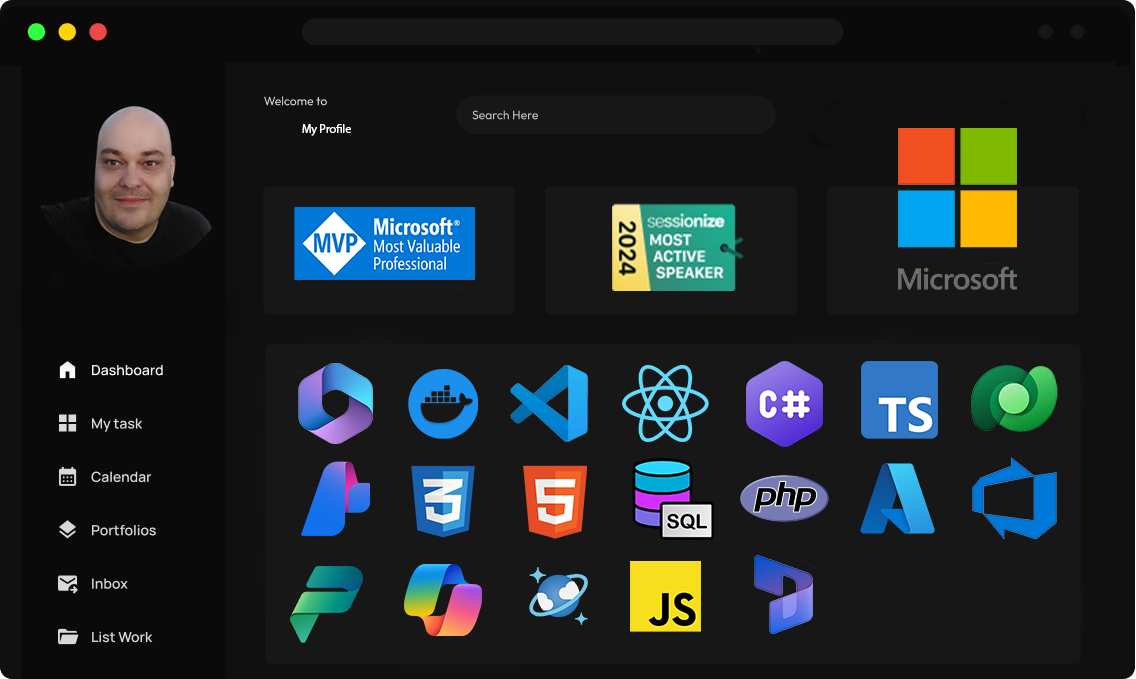The image size is (1136, 679).
Task: Click the Search Here field
Action: (x=615, y=115)
